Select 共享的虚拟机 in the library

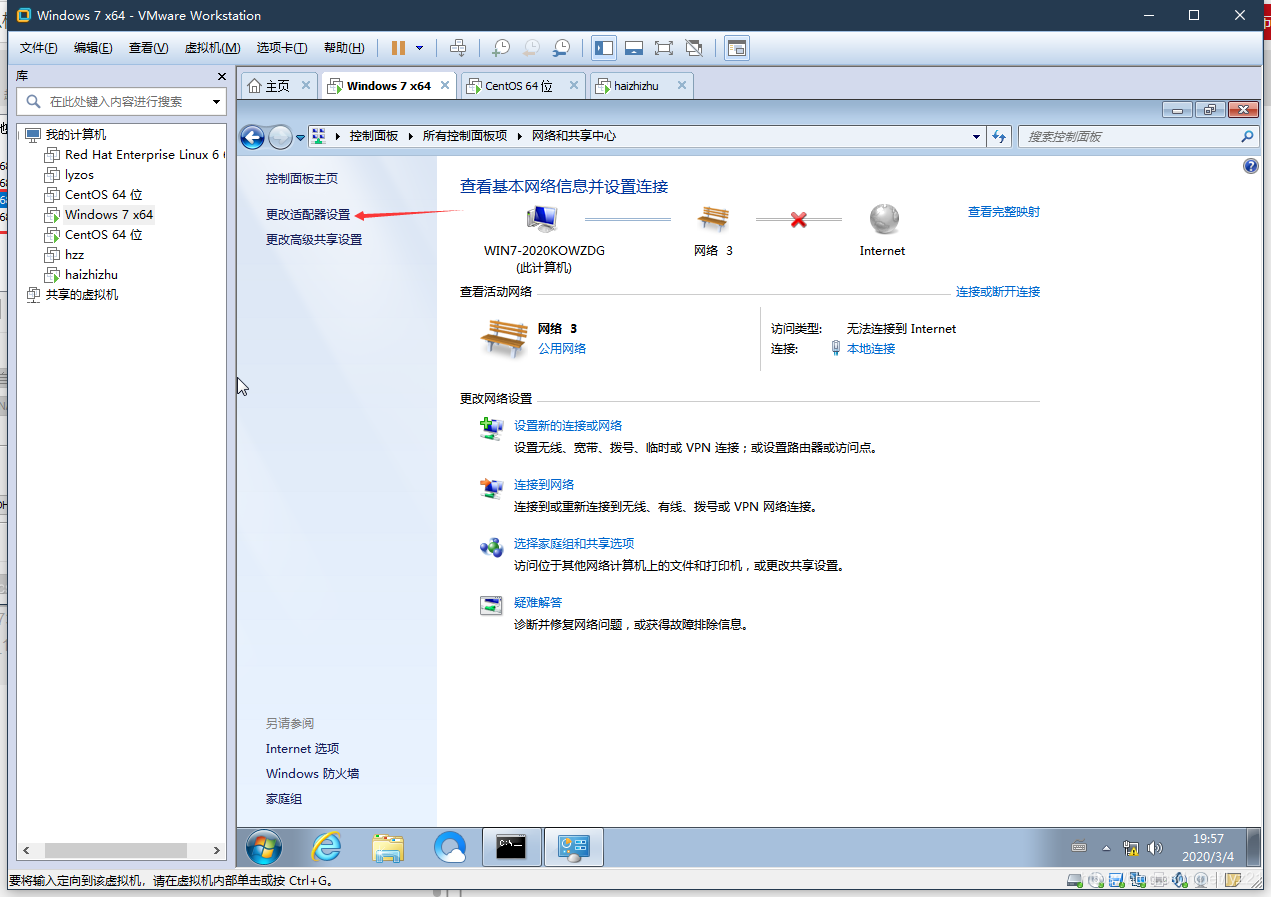81,295
